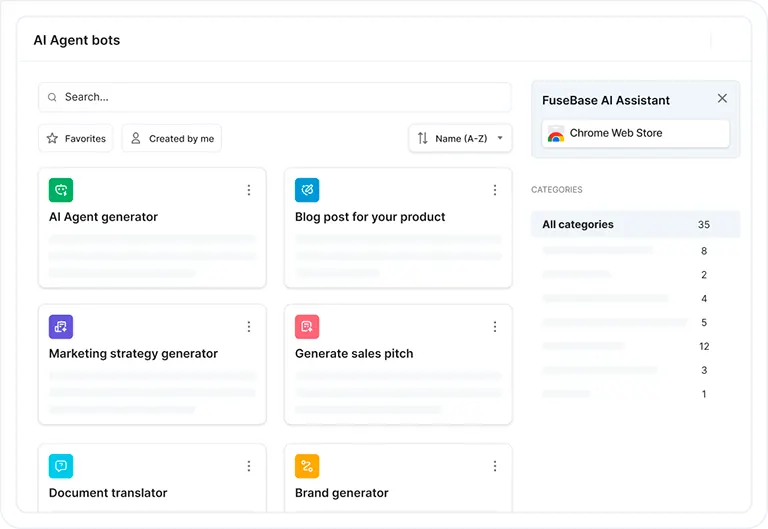Toggle the Created by me filter

point(172,139)
